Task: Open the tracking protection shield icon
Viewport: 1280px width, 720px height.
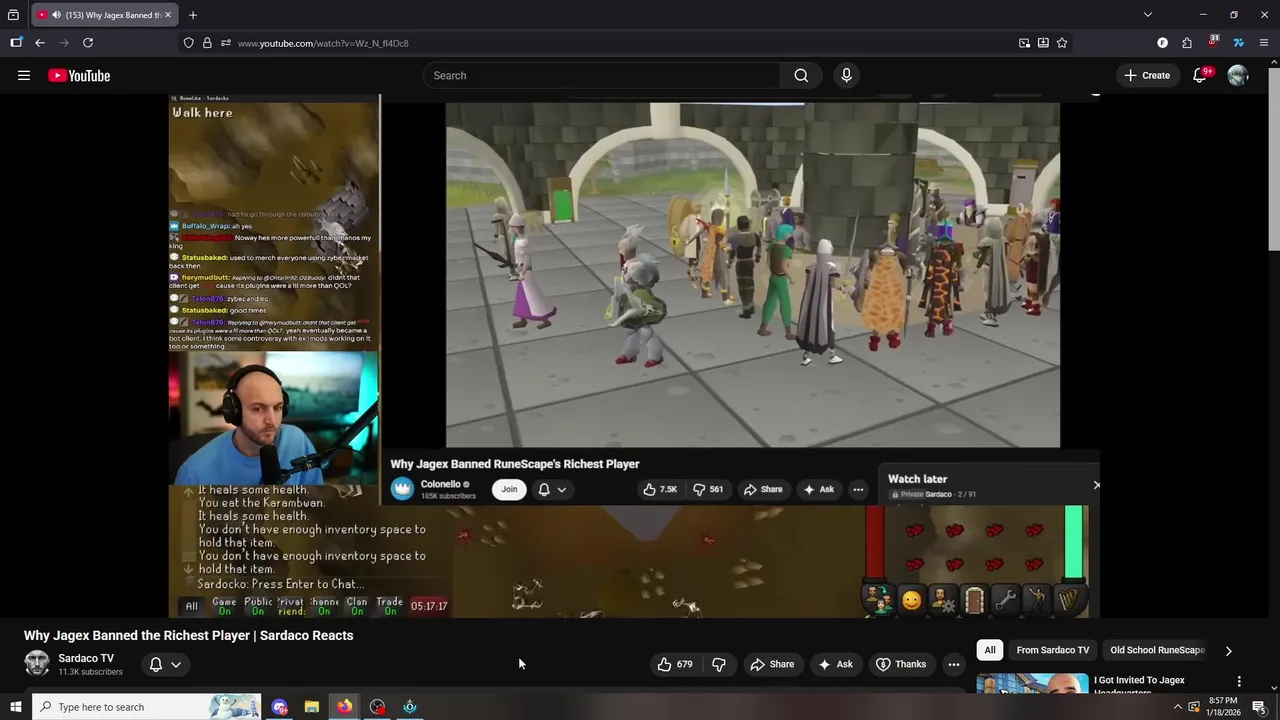Action: pyautogui.click(x=188, y=43)
